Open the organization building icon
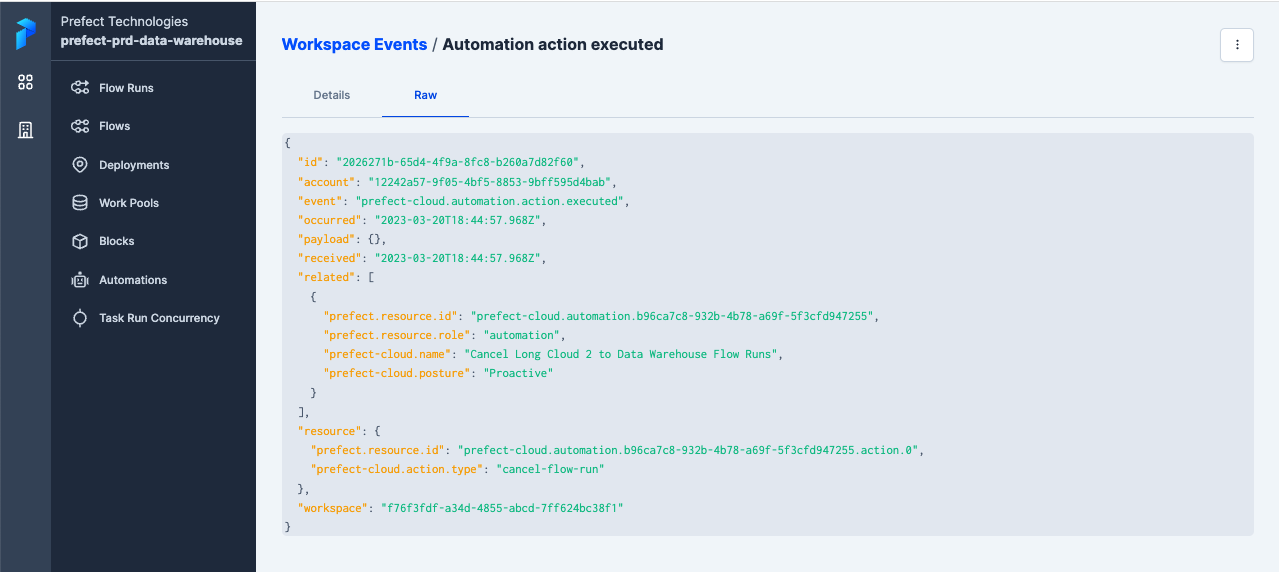 (25, 130)
